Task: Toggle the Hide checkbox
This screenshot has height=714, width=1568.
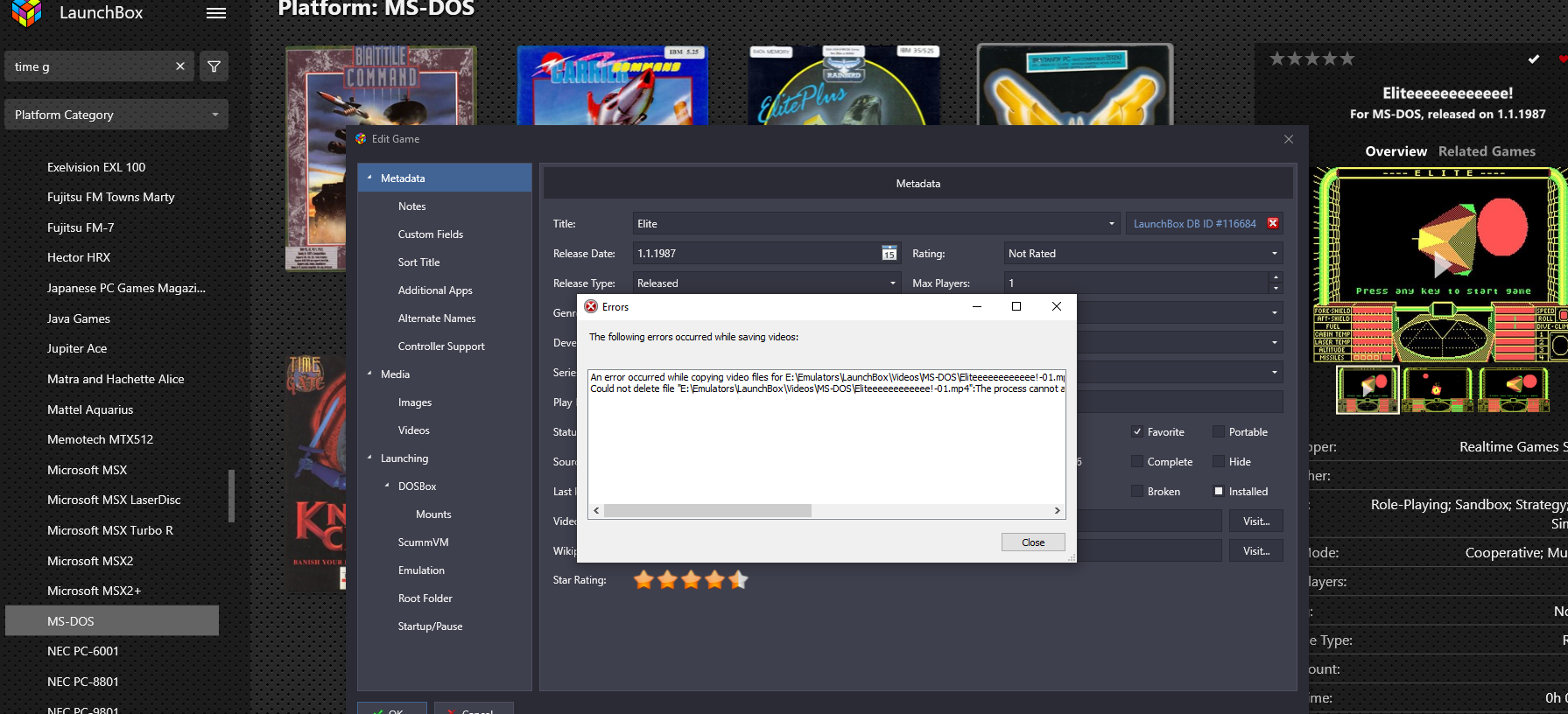Action: (x=1218, y=462)
